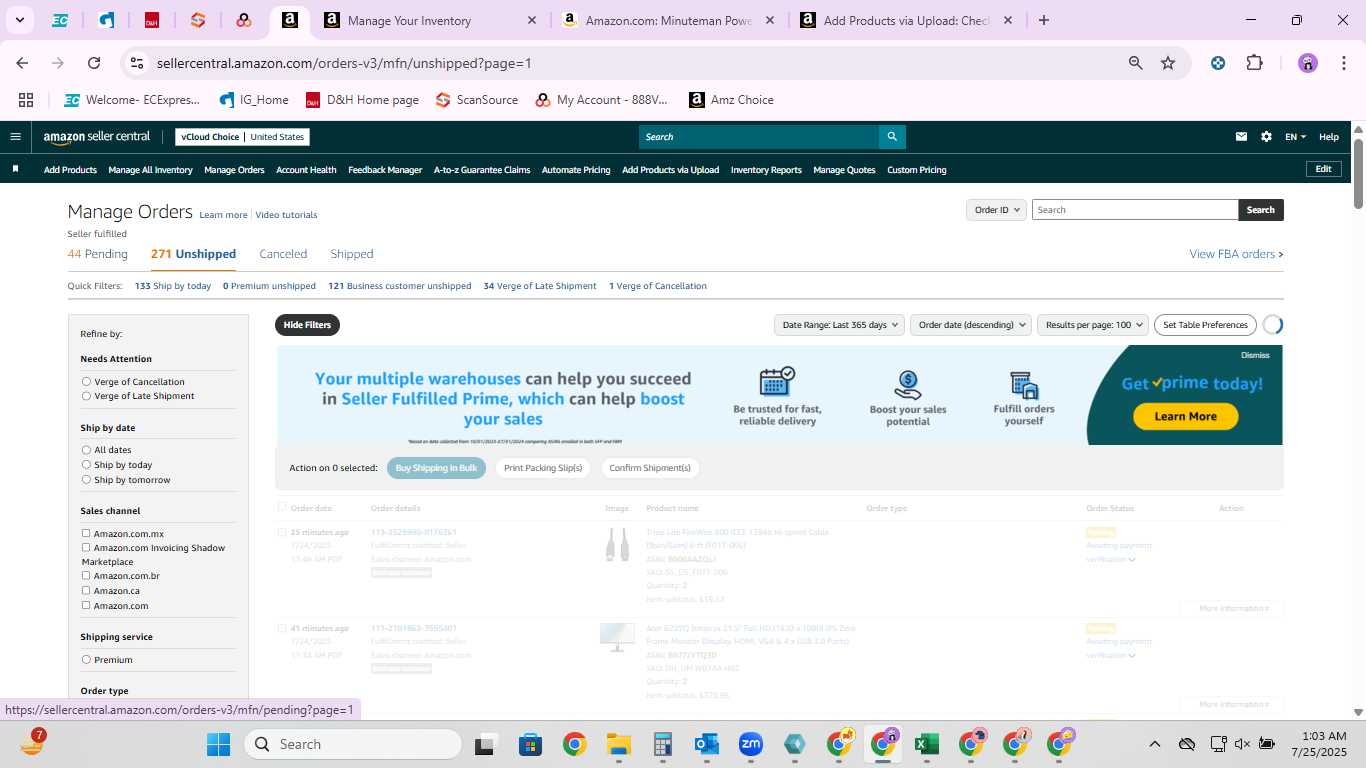1366x768 pixels.
Task: Click the Confirm Shipment(s) button
Action: point(650,468)
